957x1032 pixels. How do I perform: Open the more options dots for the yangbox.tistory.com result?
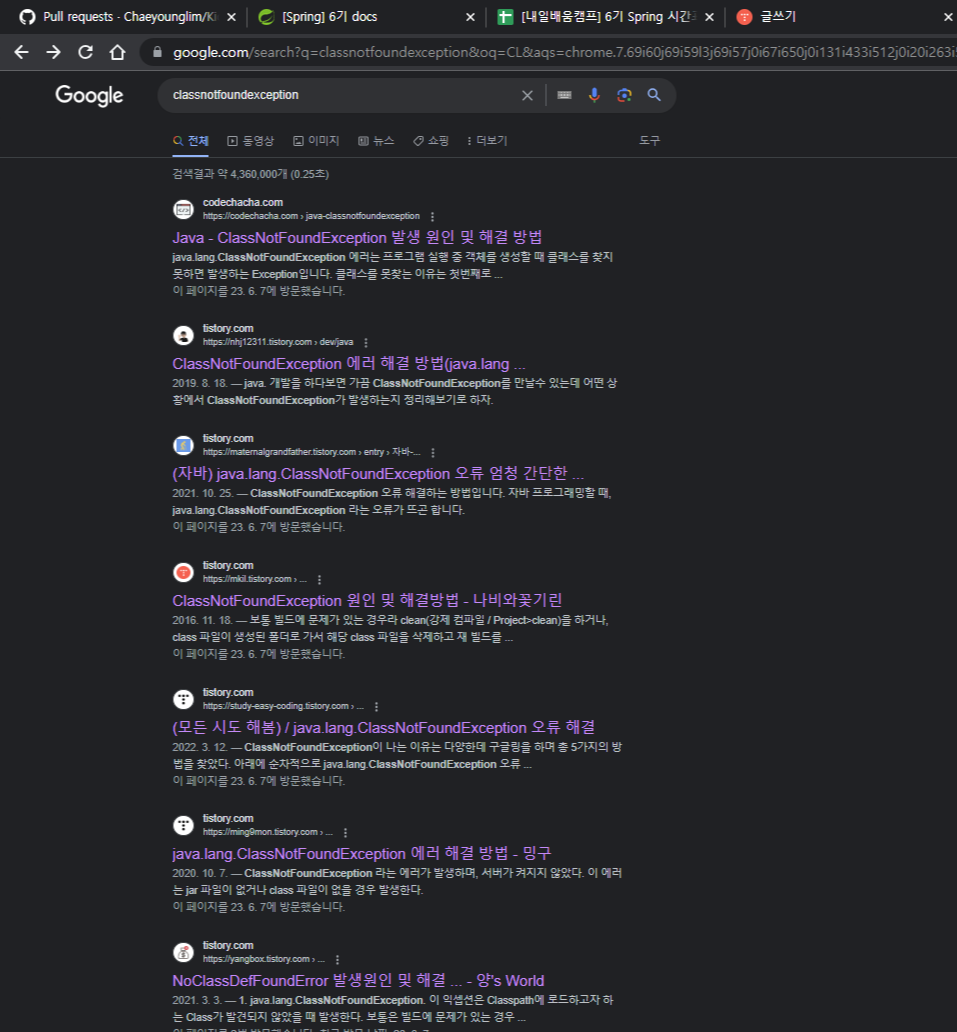click(x=338, y=960)
